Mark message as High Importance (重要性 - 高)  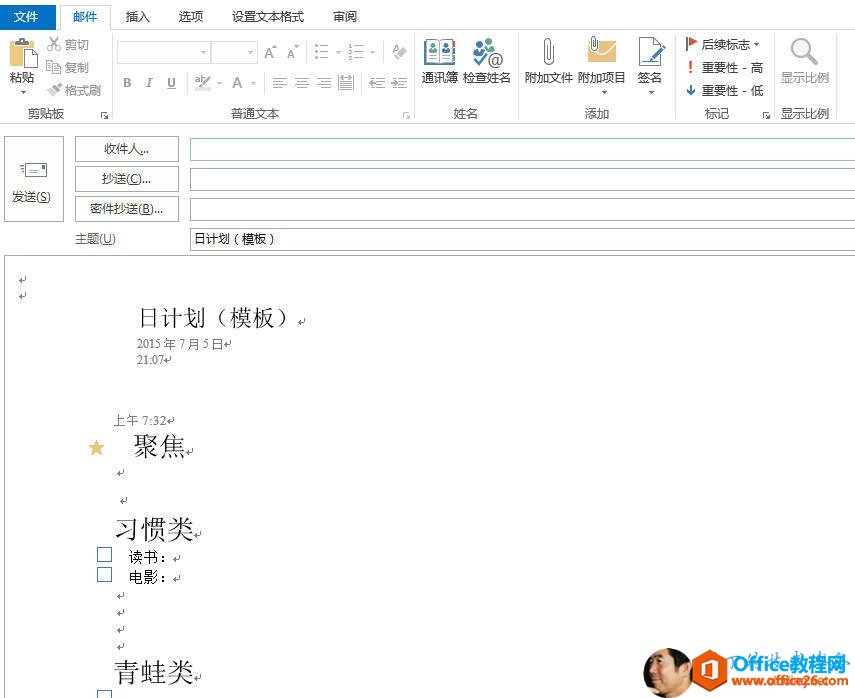[723, 67]
